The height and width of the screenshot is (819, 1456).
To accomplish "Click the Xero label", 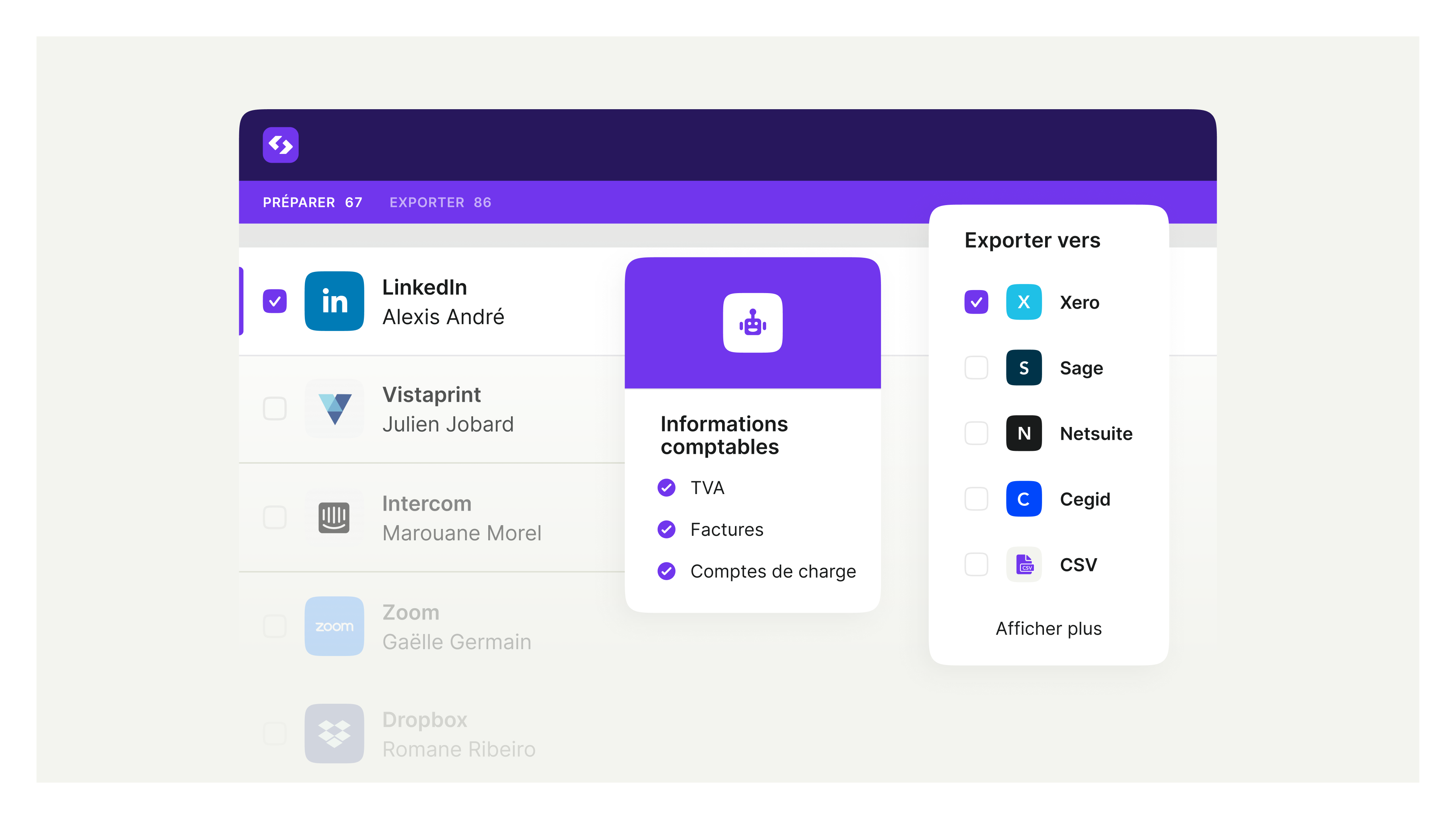I will 1080,303.
